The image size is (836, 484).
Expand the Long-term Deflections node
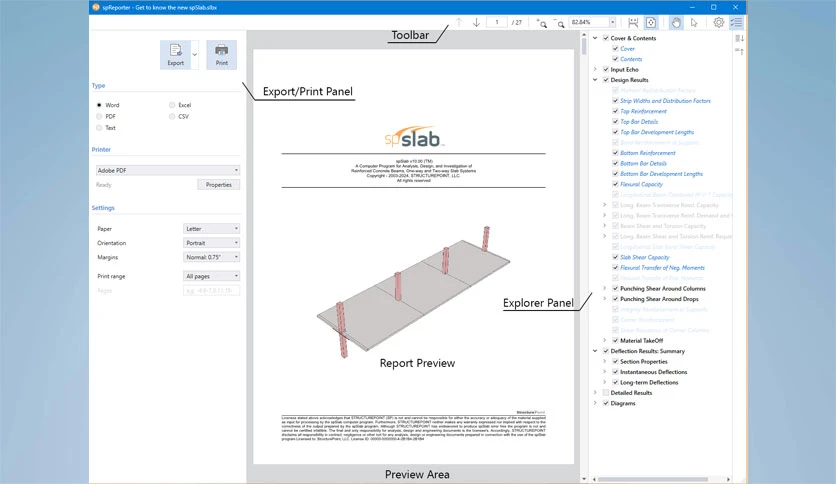pos(605,382)
